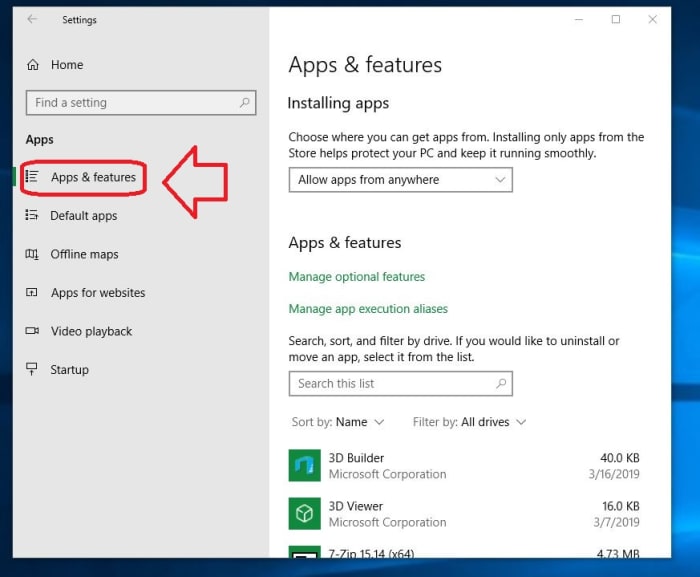Minimize the Settings window
Screen dimensions: 700x577
pos(579,20)
